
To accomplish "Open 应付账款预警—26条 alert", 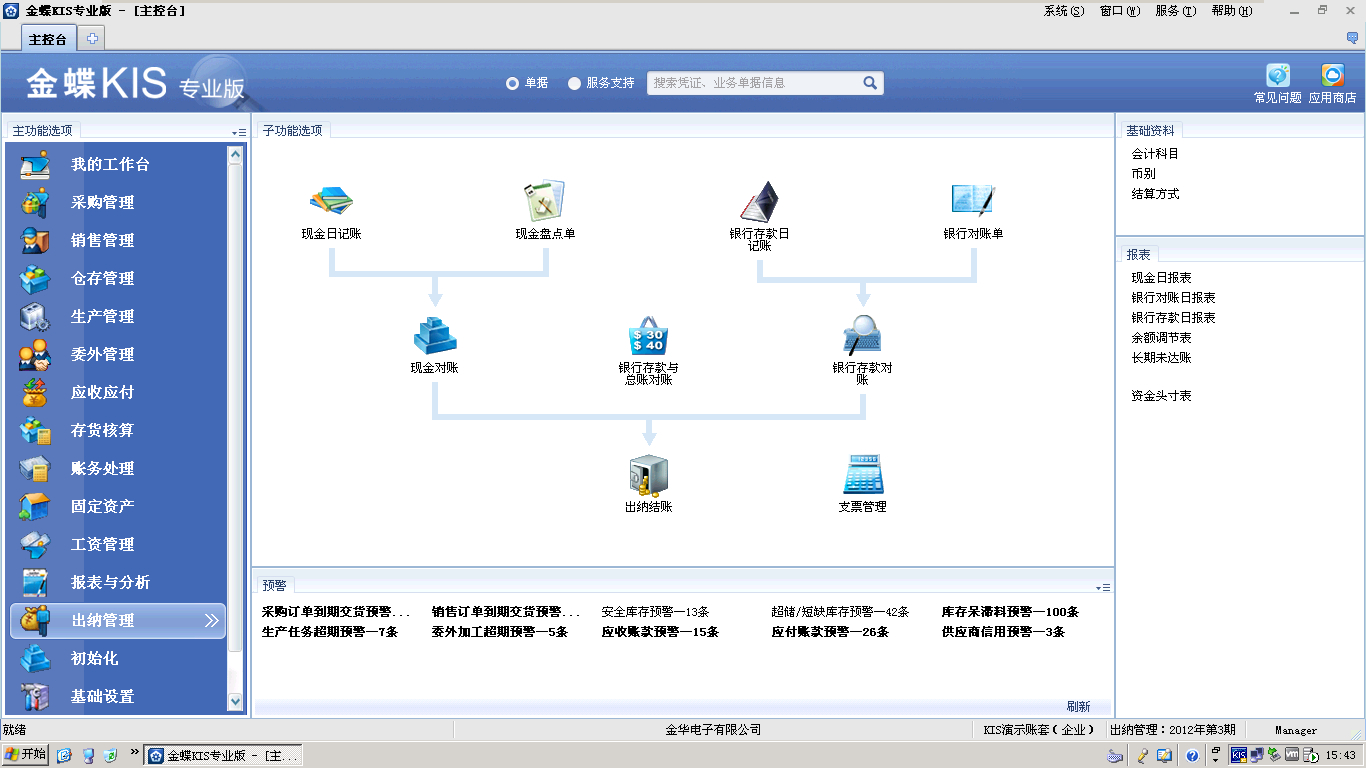I will click(830, 632).
